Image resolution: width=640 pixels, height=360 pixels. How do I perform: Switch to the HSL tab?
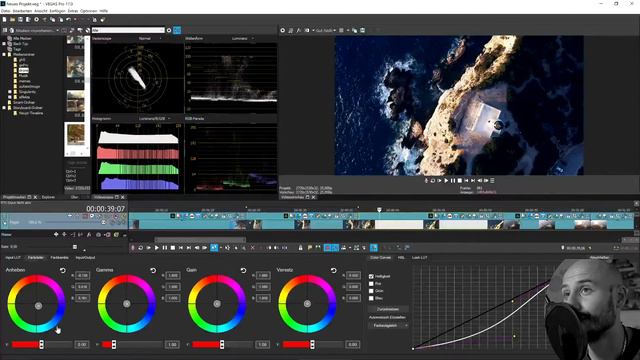click(401, 258)
